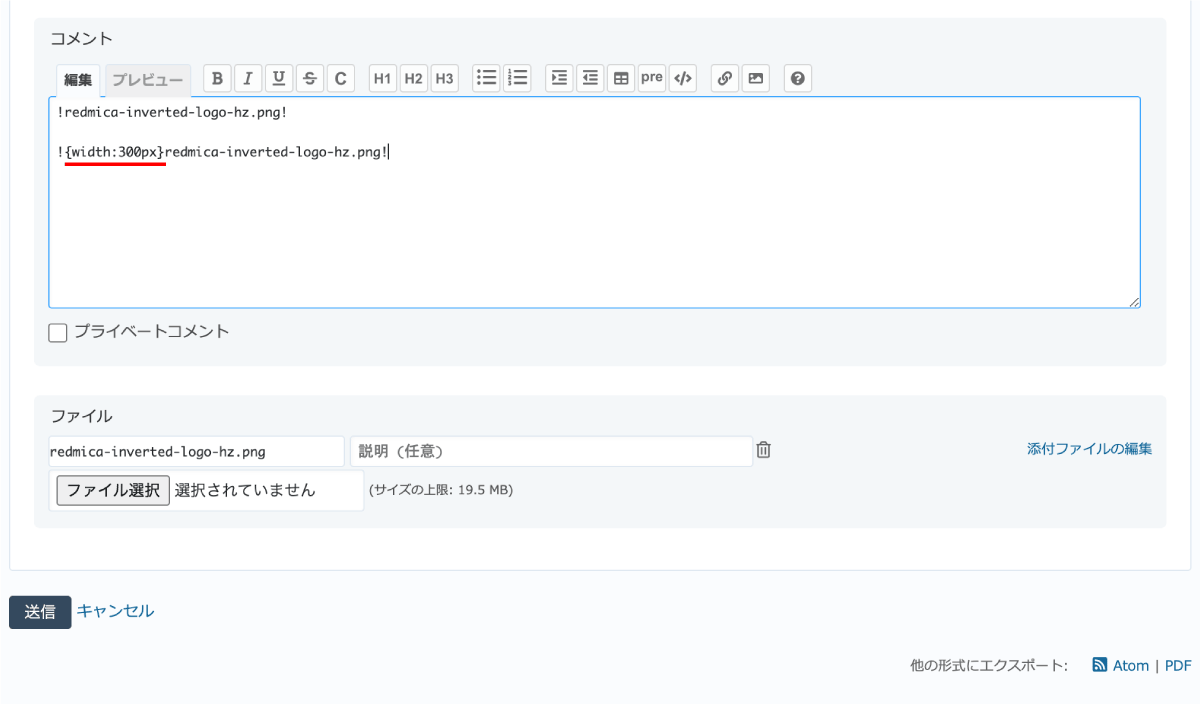Screen dimensions: 1200x704
Task: Create an ordered list
Action: (x=517, y=78)
